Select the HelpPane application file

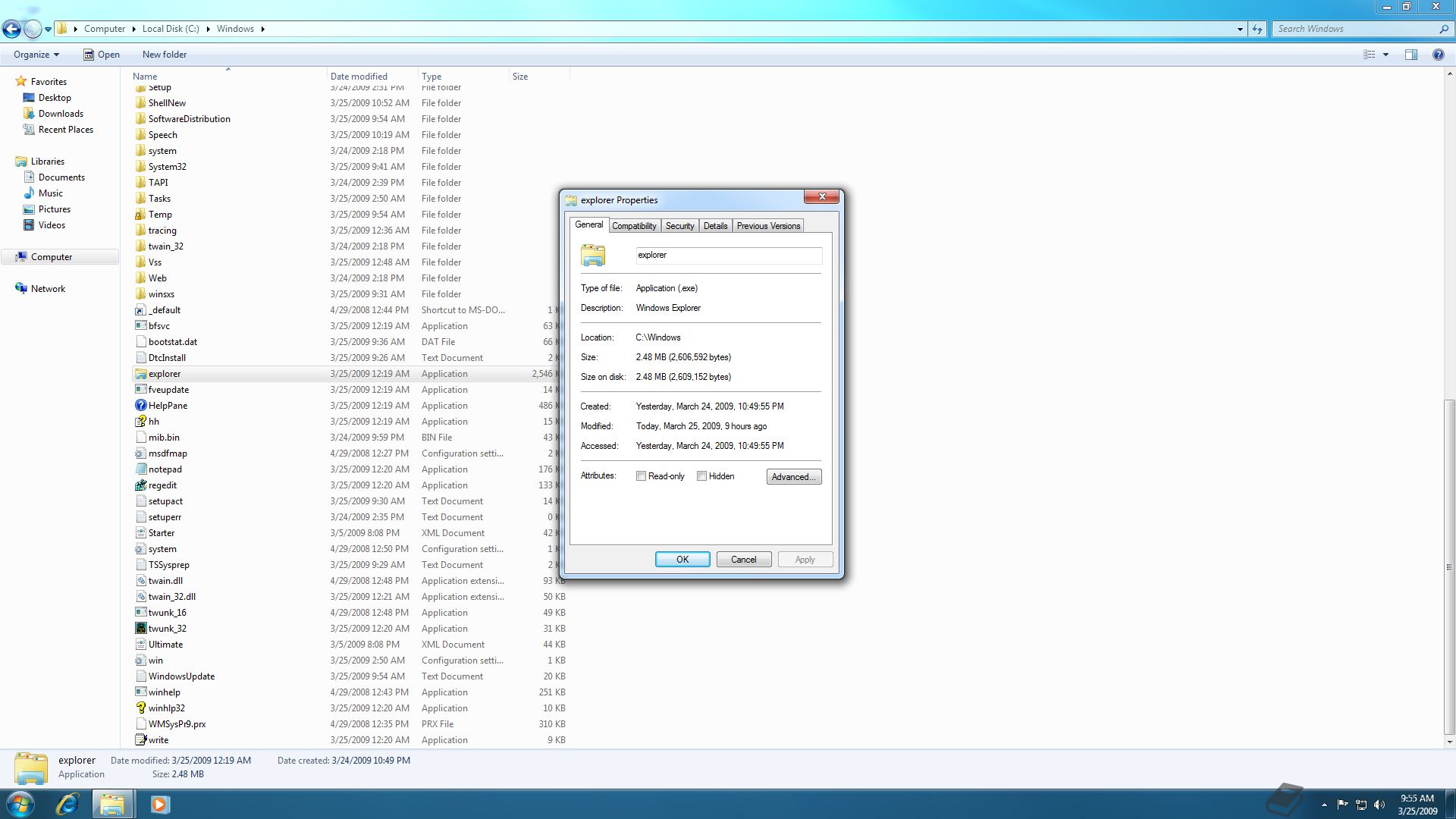(168, 406)
